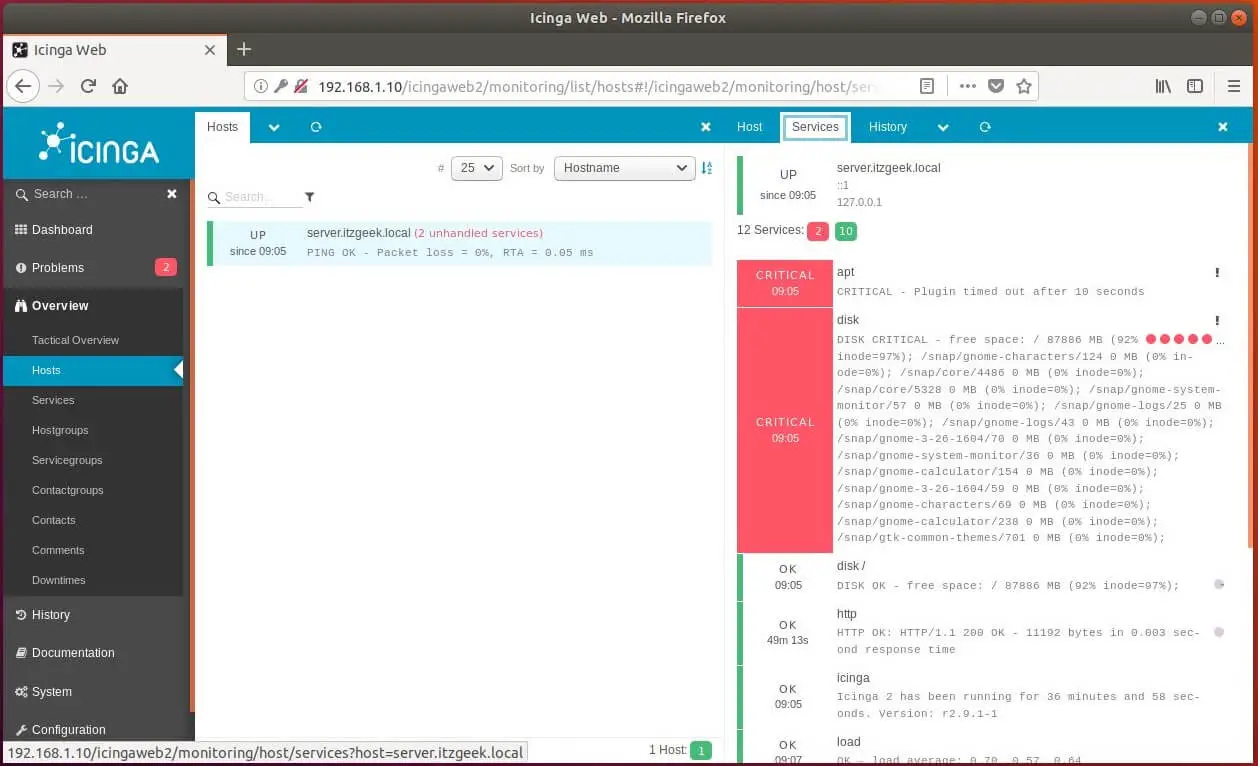
Task: Go back with the browser back arrow
Action: pyautogui.click(x=24, y=86)
